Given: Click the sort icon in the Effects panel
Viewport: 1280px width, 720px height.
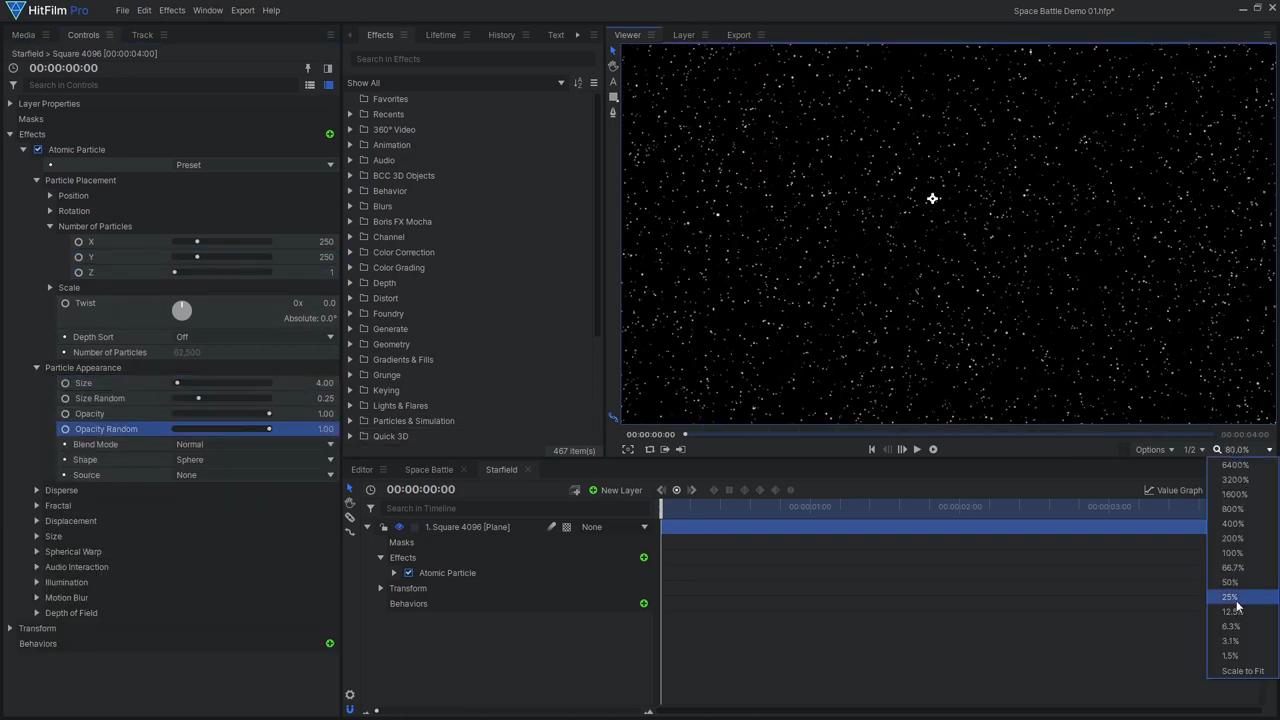Looking at the screenshot, I should click(578, 83).
